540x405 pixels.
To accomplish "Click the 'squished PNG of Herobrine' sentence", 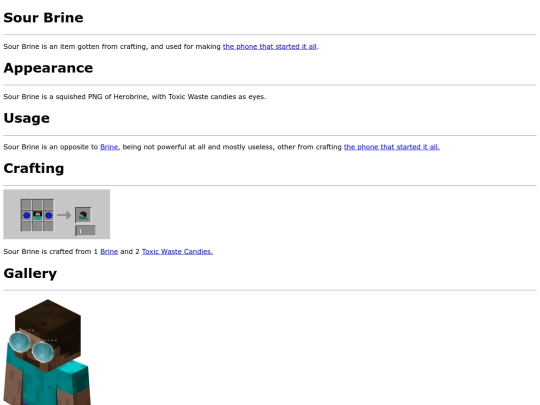I will (135, 97).
